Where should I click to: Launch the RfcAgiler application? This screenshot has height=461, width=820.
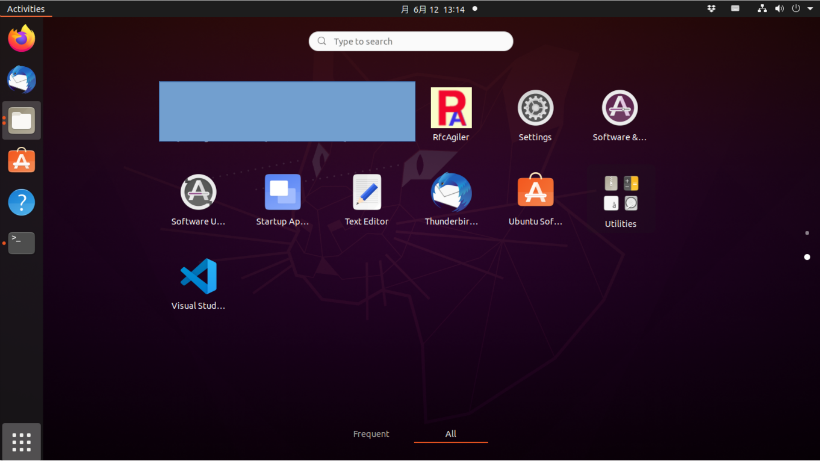[x=451, y=113]
